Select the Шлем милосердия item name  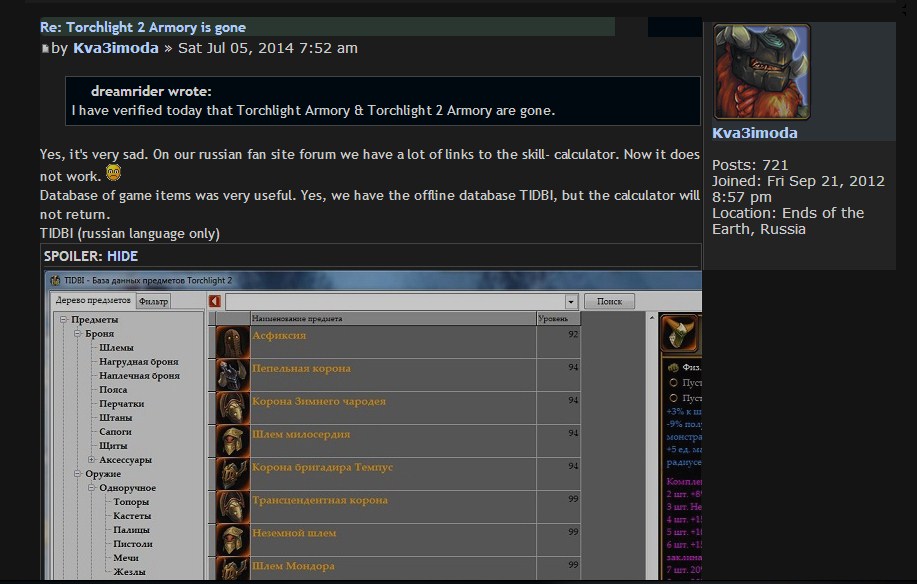[301, 434]
